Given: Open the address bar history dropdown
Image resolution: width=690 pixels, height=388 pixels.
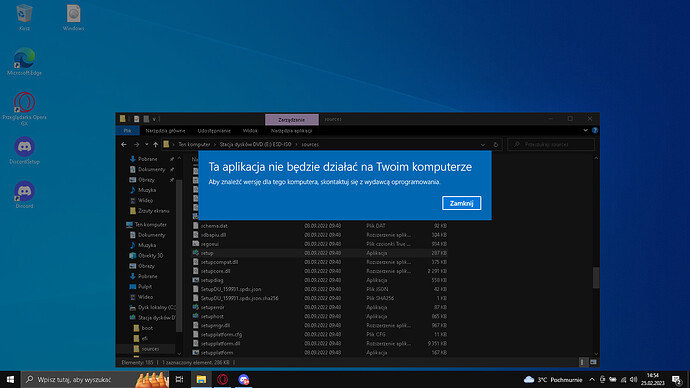Looking at the screenshot, I should [x=483, y=144].
